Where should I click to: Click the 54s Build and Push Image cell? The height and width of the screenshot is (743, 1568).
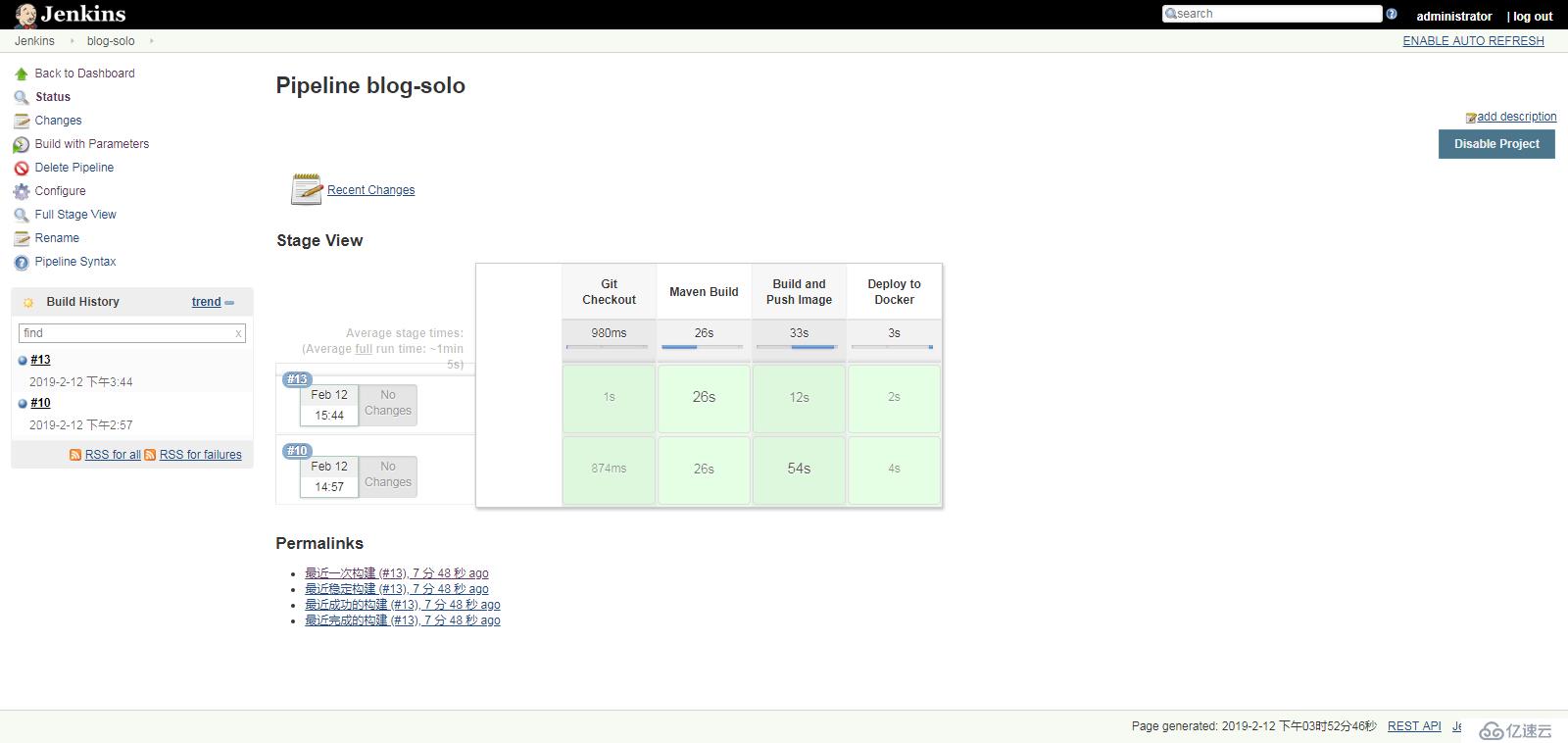[799, 470]
